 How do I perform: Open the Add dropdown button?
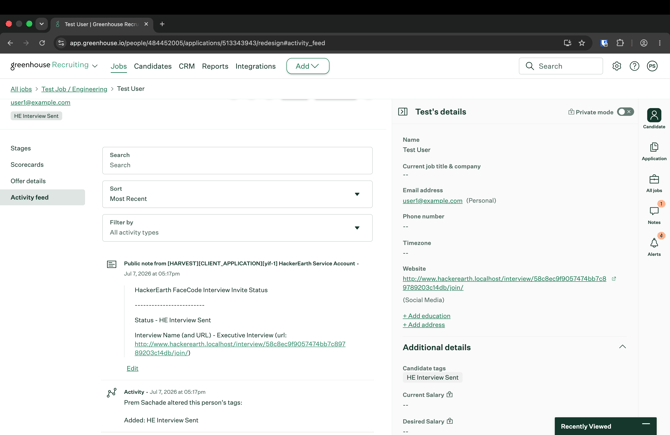coord(308,66)
